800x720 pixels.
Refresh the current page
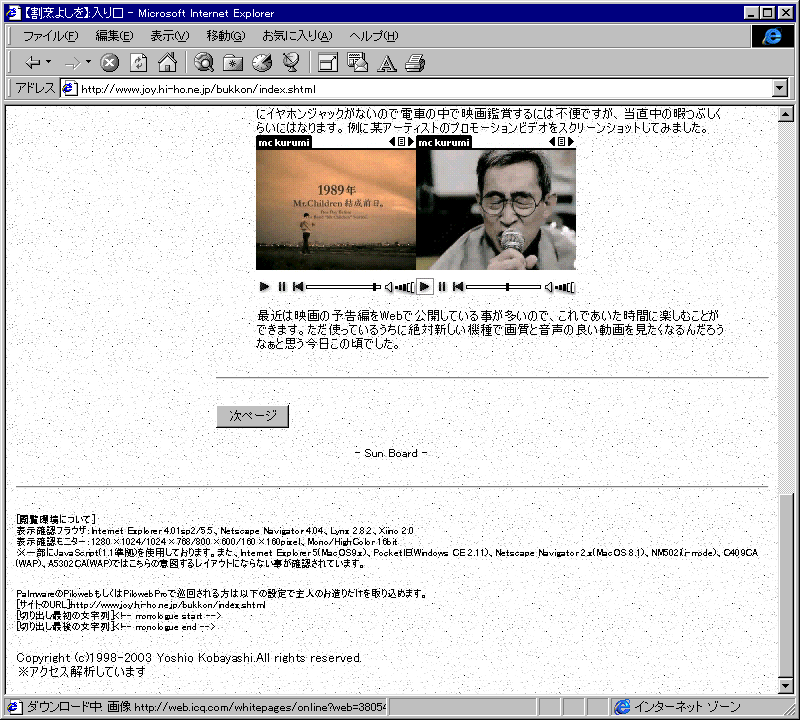[x=138, y=63]
